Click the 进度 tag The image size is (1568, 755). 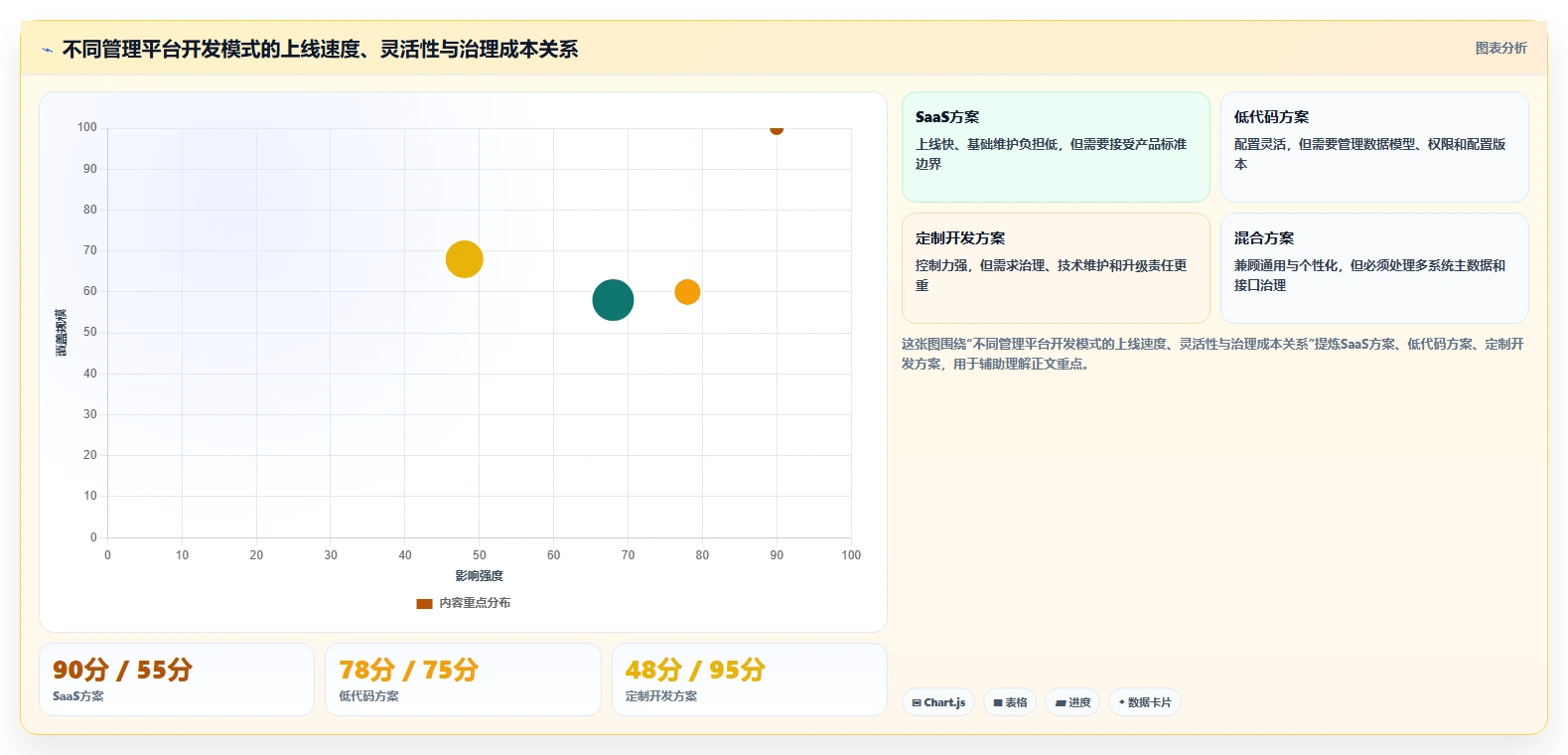click(x=1072, y=702)
